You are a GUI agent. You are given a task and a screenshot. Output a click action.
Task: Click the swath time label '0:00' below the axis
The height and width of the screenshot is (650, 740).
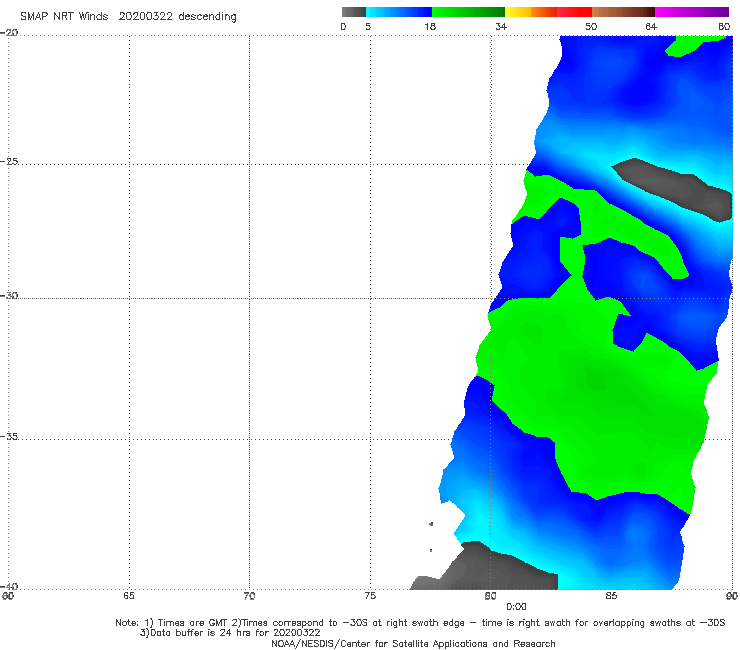pyautogui.click(x=516, y=607)
